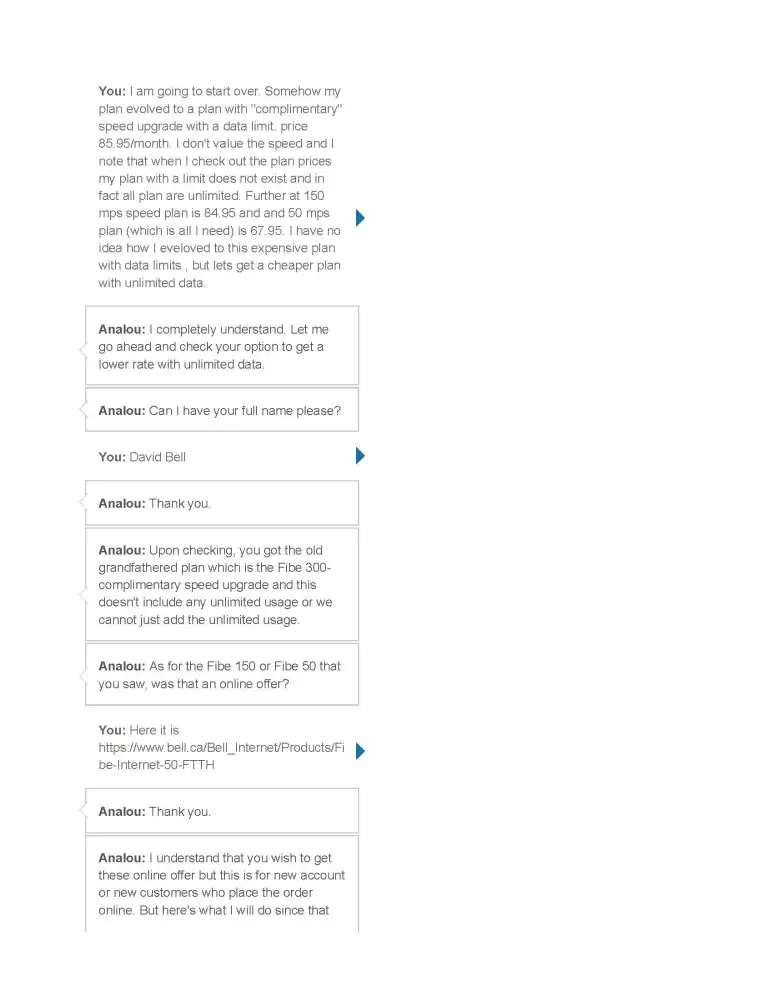This screenshot has height=1000, width=773.
Task: Select the "Upon checking" grandfathered plan message
Action: click(220, 585)
